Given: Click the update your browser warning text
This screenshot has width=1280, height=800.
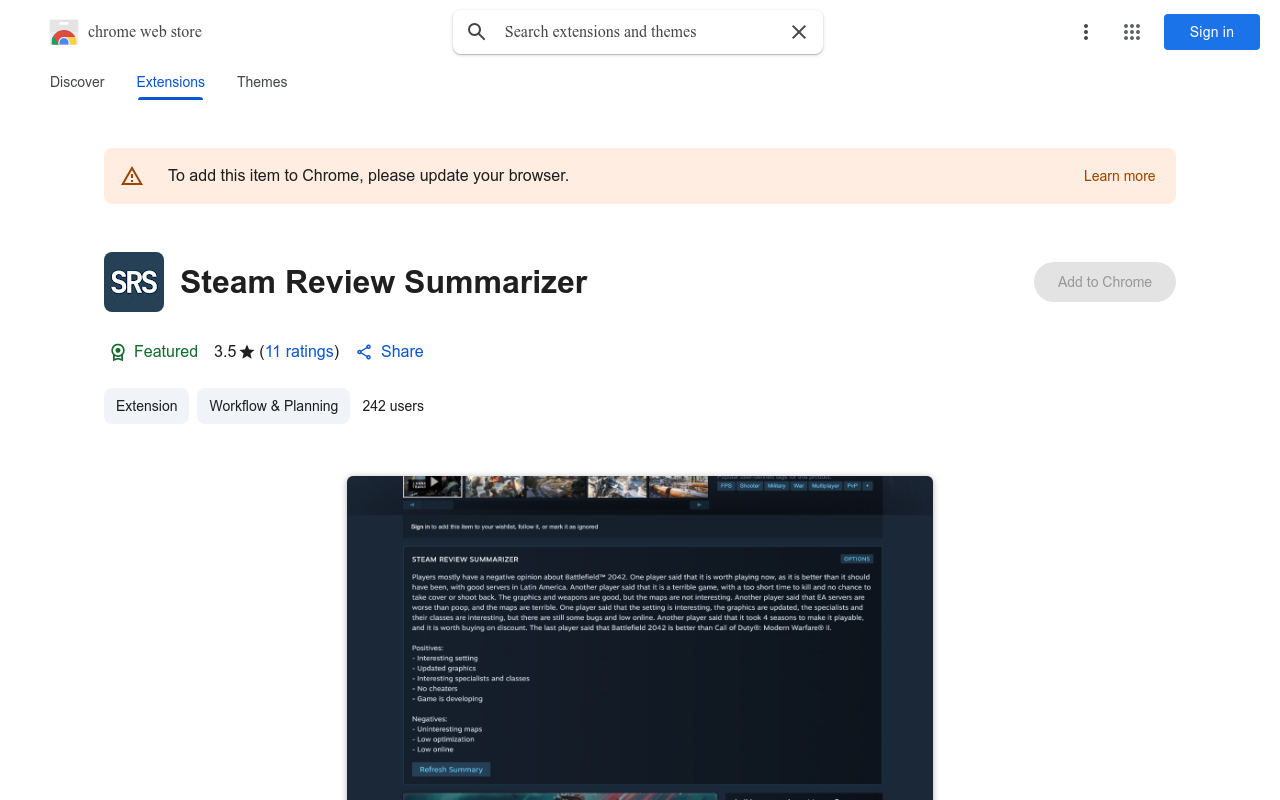Looking at the screenshot, I should 368,176.
